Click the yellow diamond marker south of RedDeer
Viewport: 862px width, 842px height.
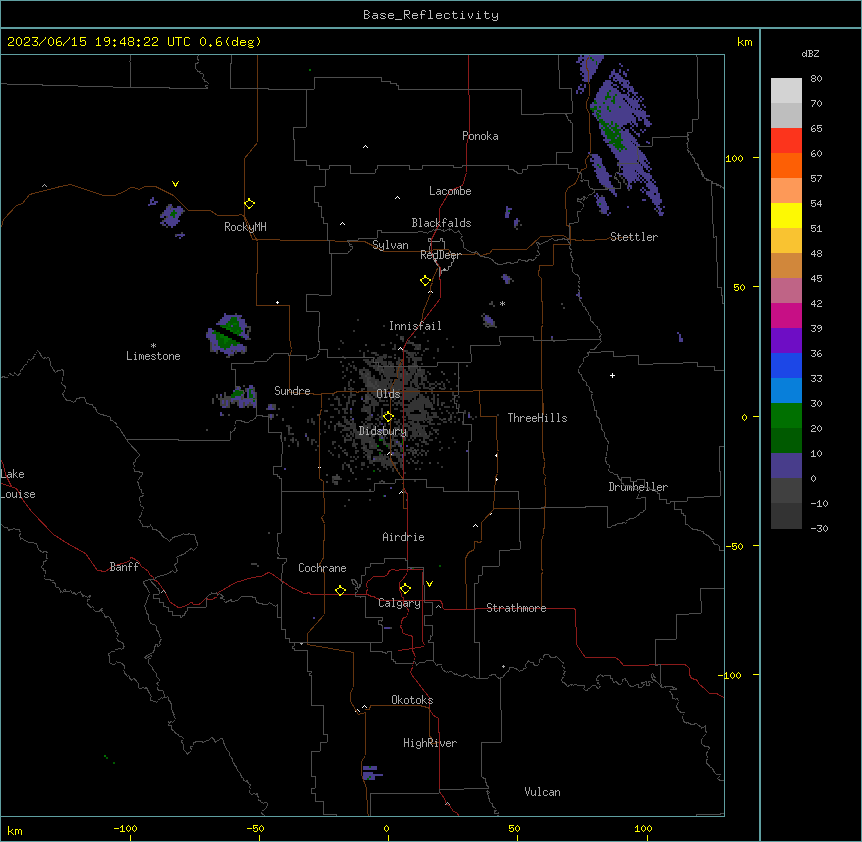pyautogui.click(x=426, y=281)
